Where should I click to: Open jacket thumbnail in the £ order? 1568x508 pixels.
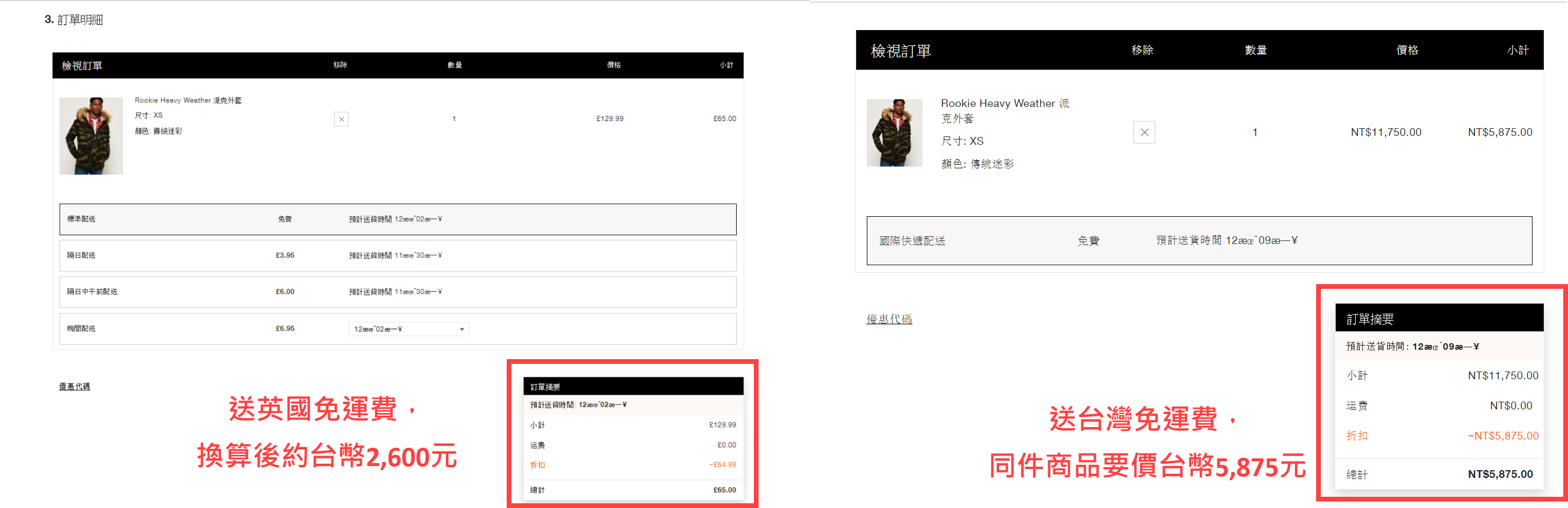pyautogui.click(x=90, y=136)
